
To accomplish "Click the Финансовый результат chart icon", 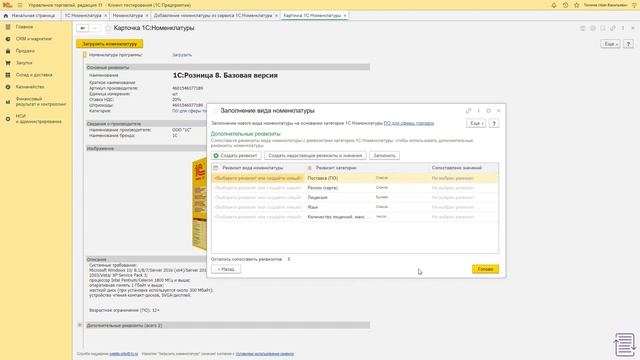I will pyautogui.click(x=8, y=102).
